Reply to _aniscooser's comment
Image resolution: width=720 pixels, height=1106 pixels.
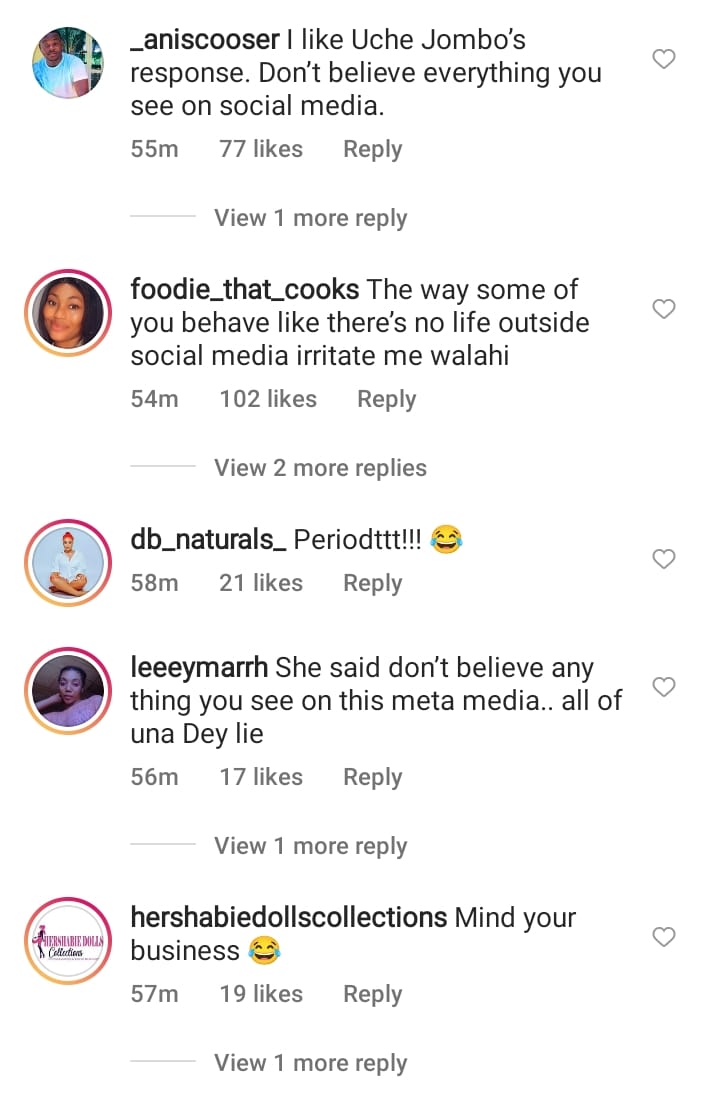(x=372, y=150)
